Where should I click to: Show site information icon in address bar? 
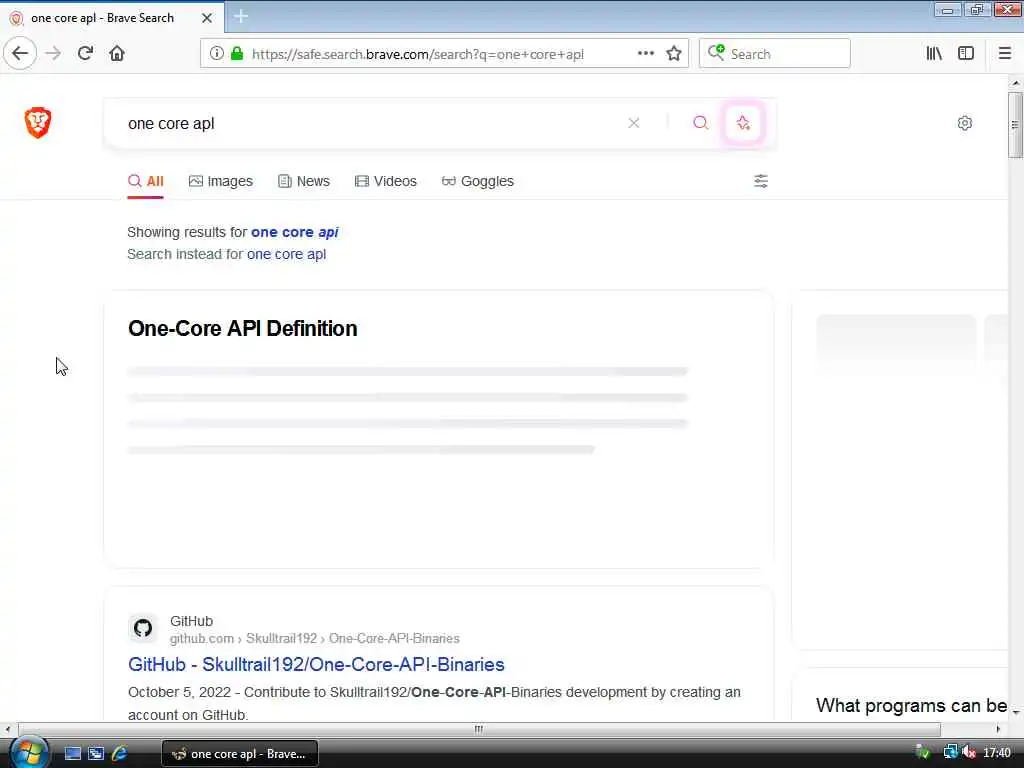click(217, 54)
